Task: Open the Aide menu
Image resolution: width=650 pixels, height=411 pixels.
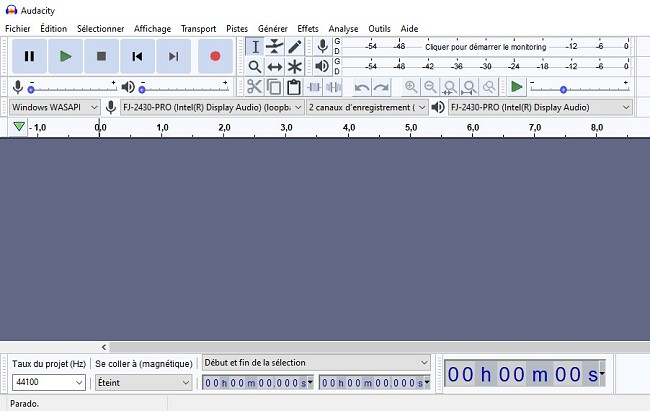Action: point(409,29)
